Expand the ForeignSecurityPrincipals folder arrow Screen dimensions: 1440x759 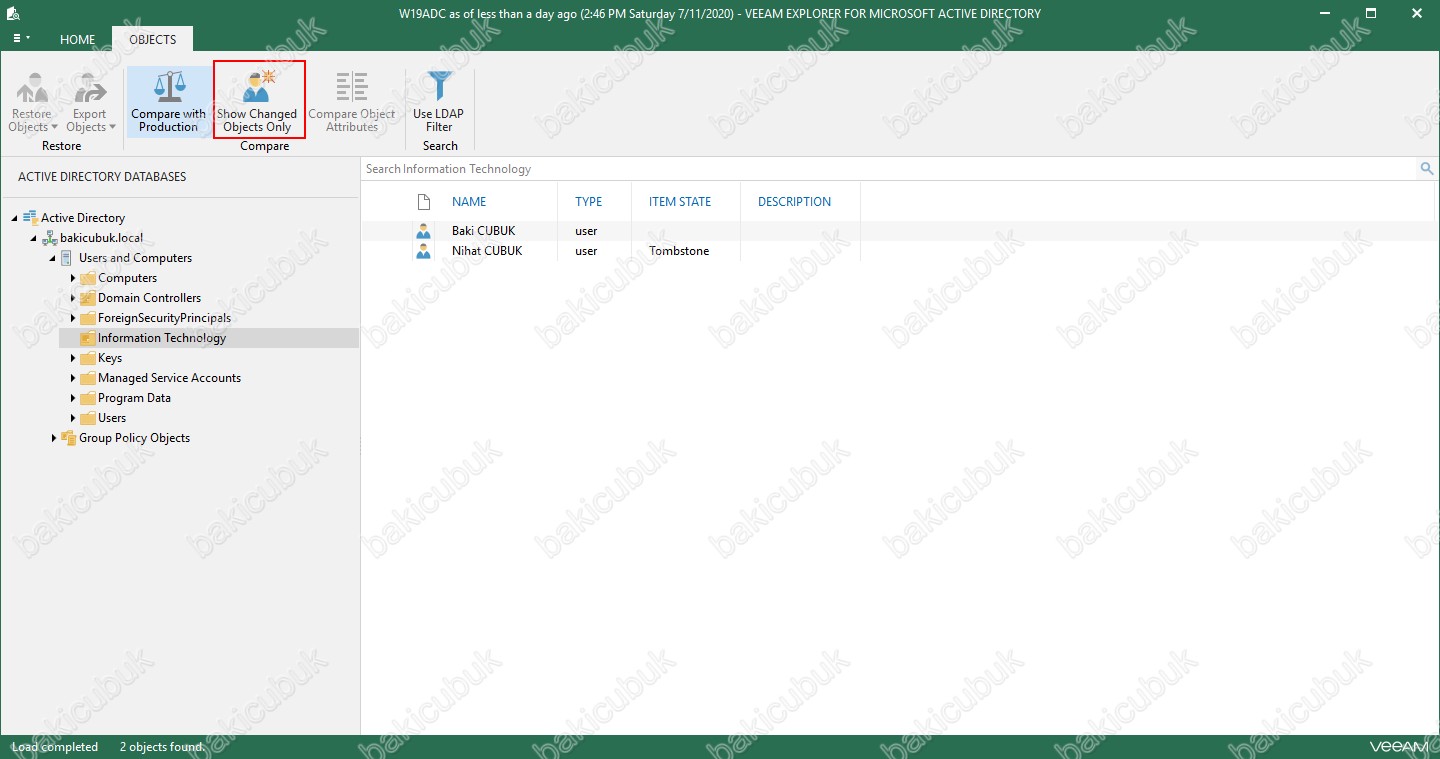pos(72,318)
